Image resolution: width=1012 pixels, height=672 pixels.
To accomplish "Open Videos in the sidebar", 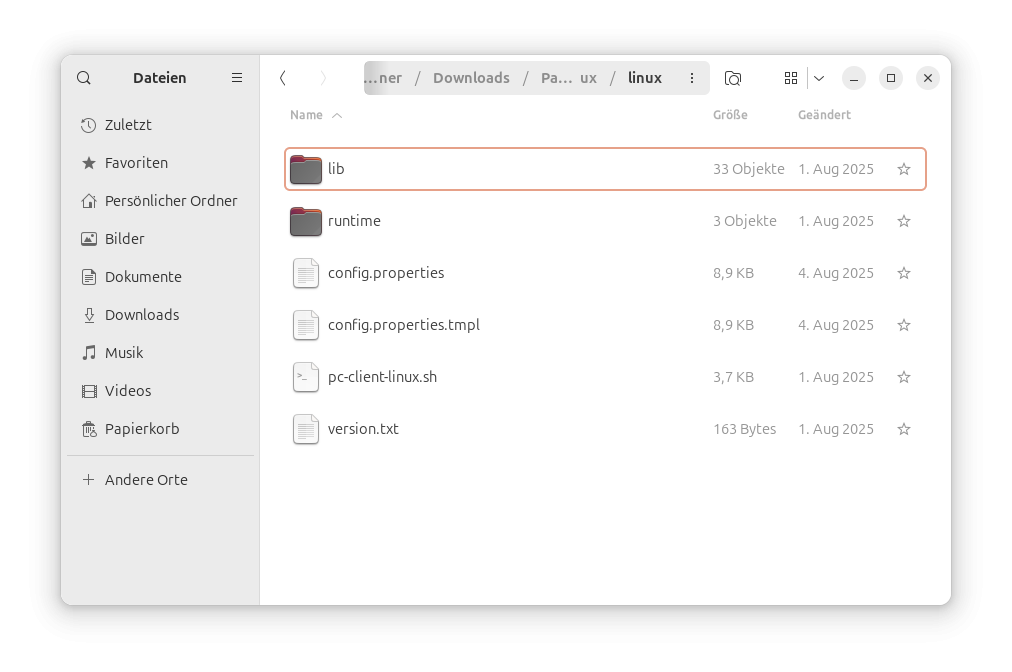I will coord(160,391).
